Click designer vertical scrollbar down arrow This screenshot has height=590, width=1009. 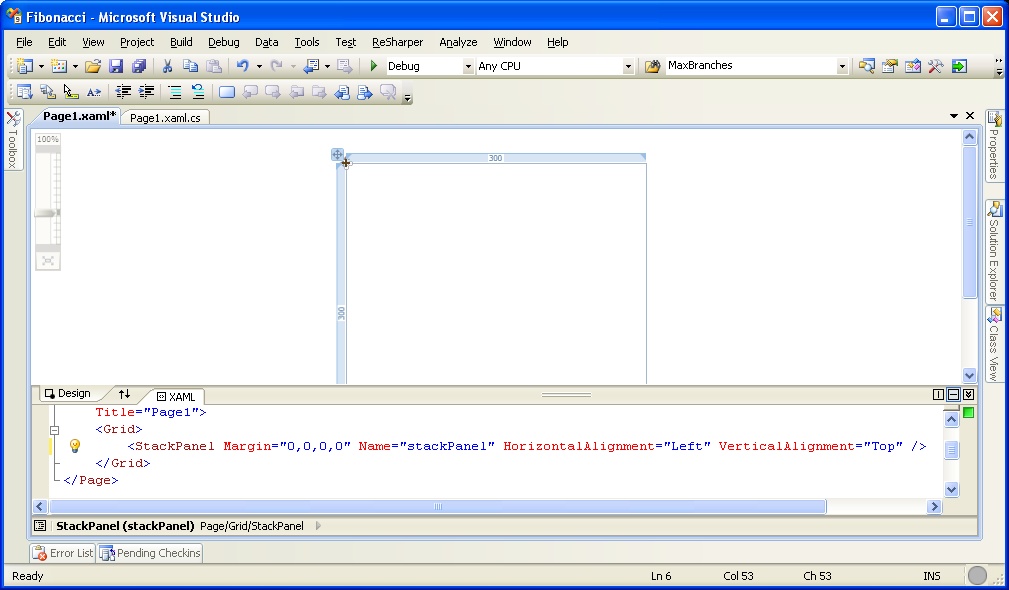coord(969,375)
